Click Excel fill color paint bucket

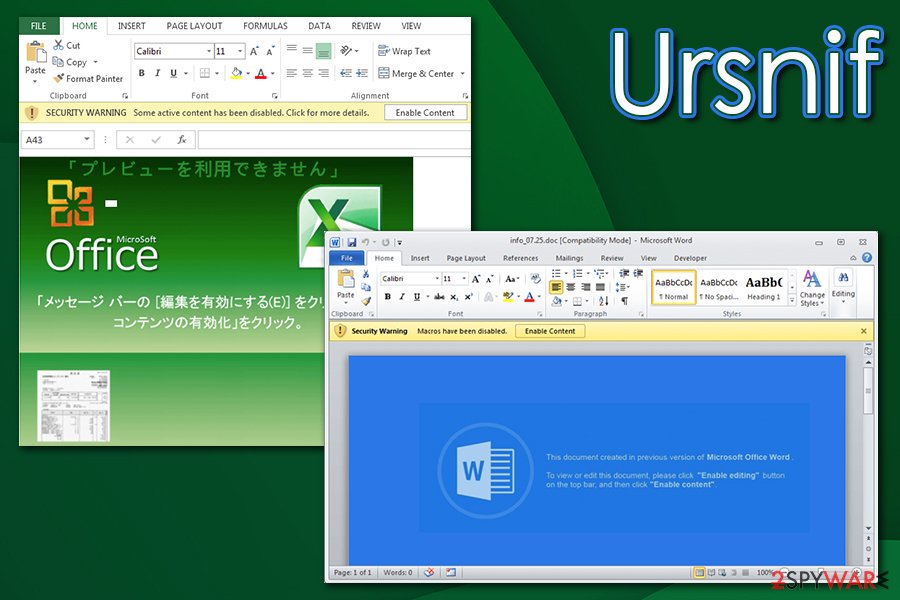tap(236, 73)
